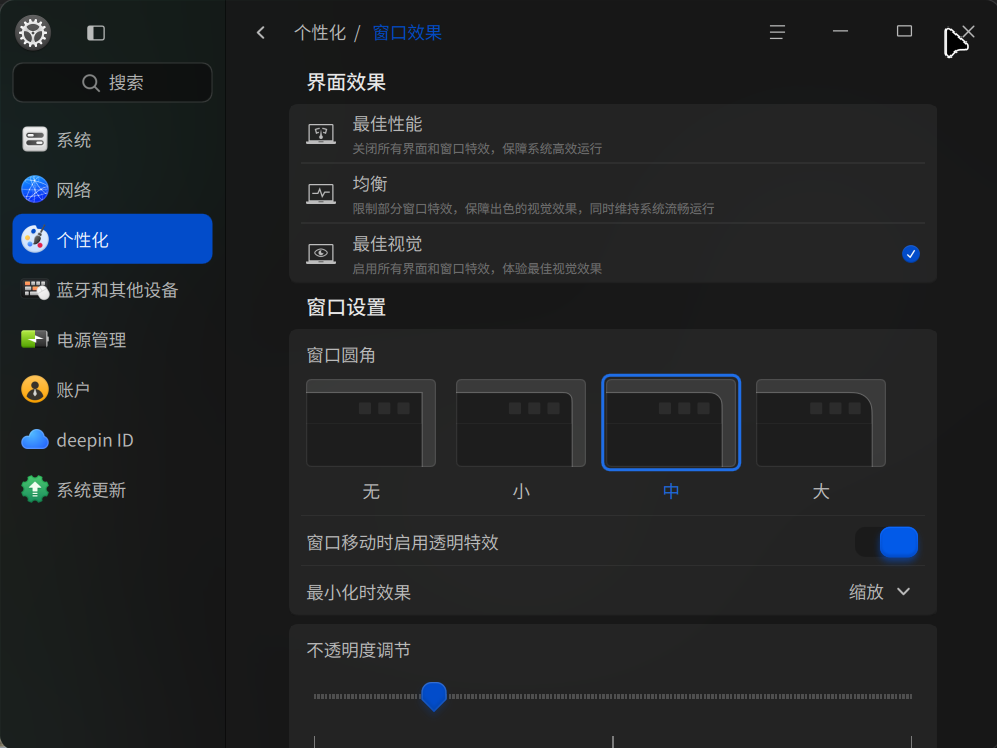Viewport: 997px width, 748px height.
Task: Click the 缩放 dropdown chevron
Action: 904,592
